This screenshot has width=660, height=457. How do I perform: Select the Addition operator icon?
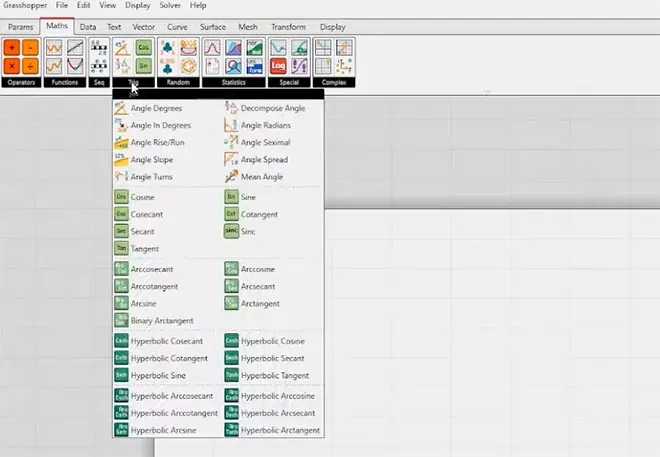point(12,48)
